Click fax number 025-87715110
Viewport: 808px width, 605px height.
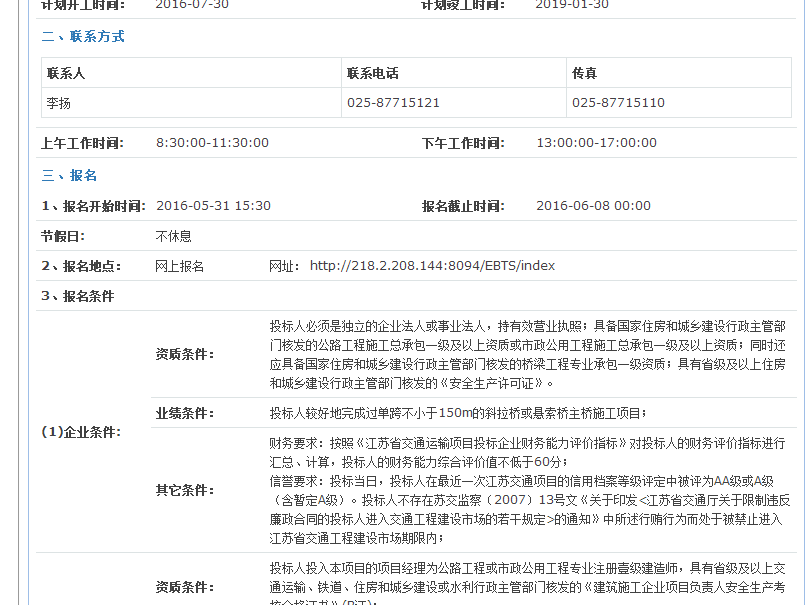click(618, 103)
